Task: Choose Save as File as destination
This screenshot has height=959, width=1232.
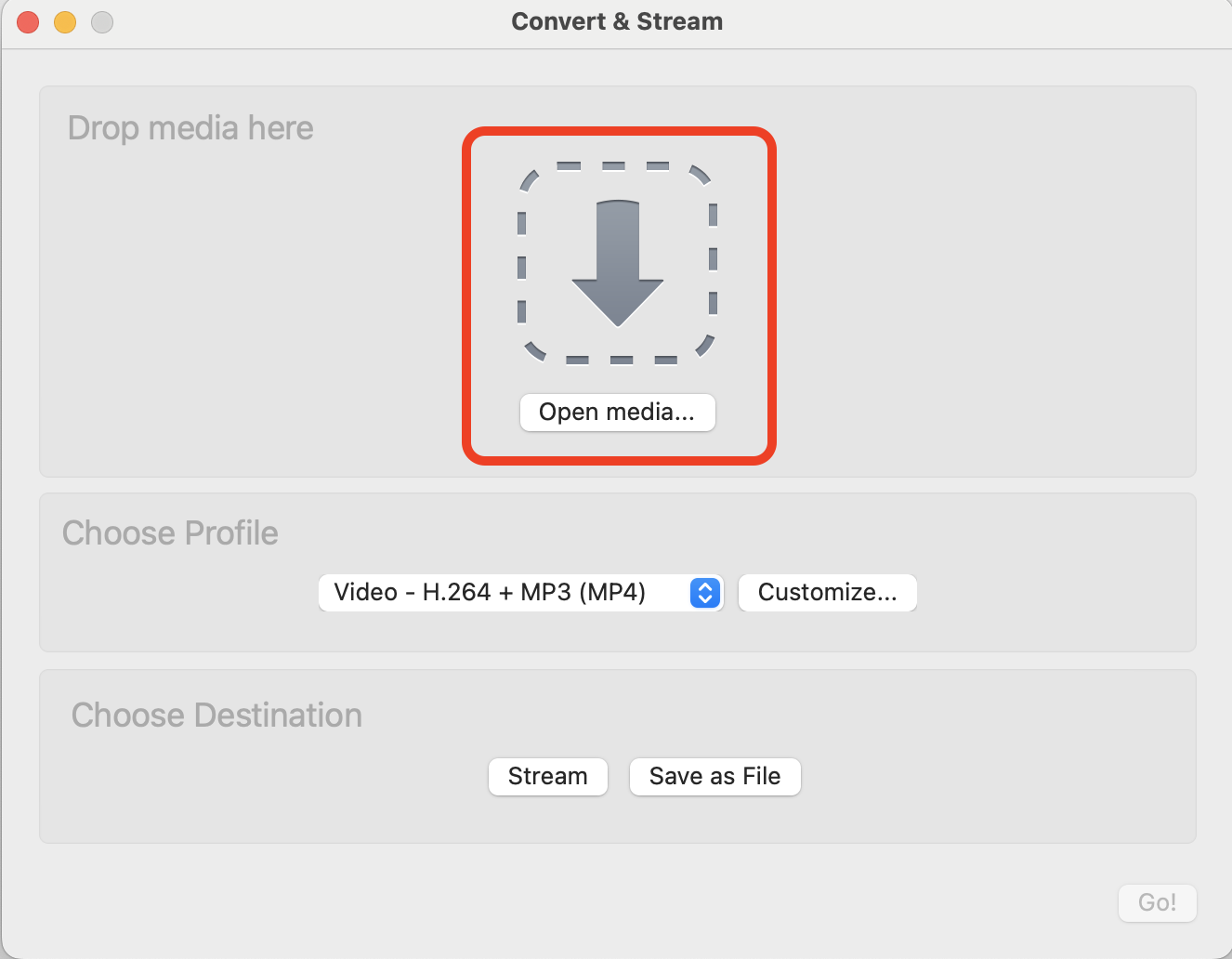Action: pyautogui.click(x=714, y=776)
